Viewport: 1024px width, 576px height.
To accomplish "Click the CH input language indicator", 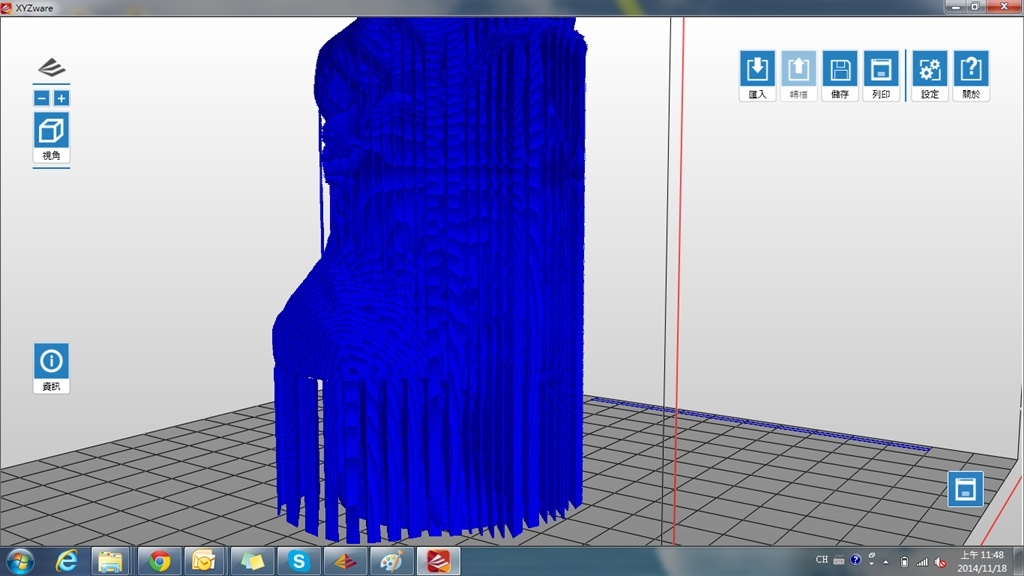I will [822, 560].
